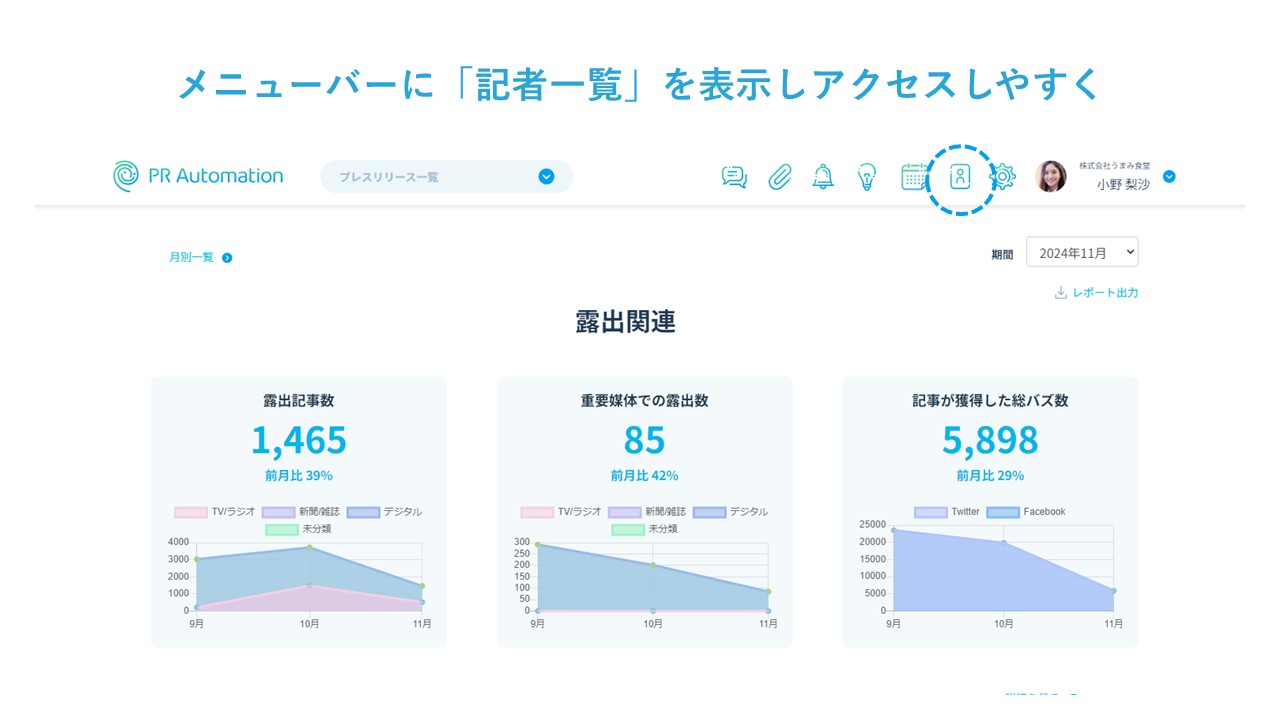
Task: Click user profile avatar photo
Action: pos(1051,177)
